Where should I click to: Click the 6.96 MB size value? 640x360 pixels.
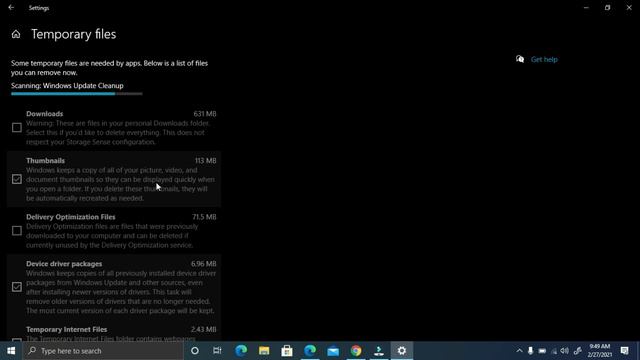(x=204, y=264)
